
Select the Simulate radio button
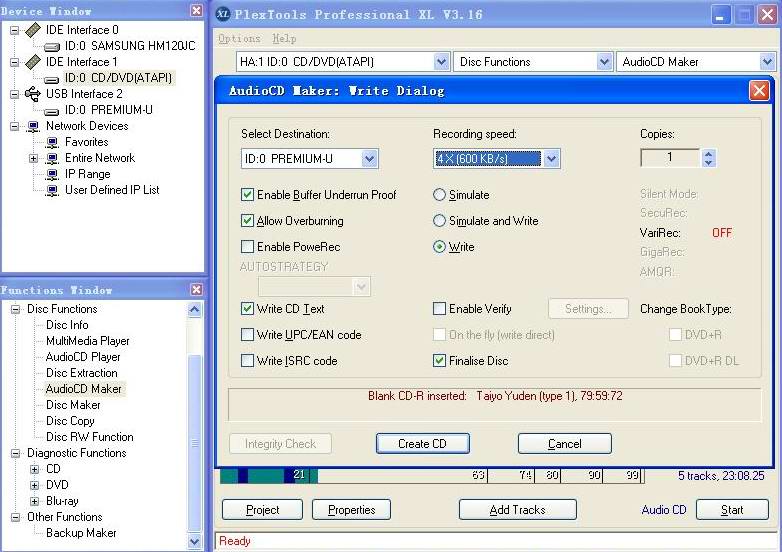click(439, 194)
